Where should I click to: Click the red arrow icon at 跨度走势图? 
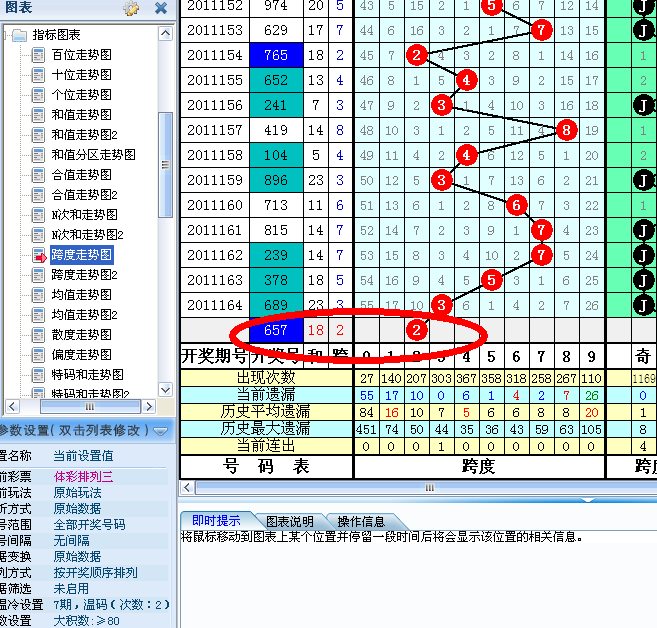39,255
